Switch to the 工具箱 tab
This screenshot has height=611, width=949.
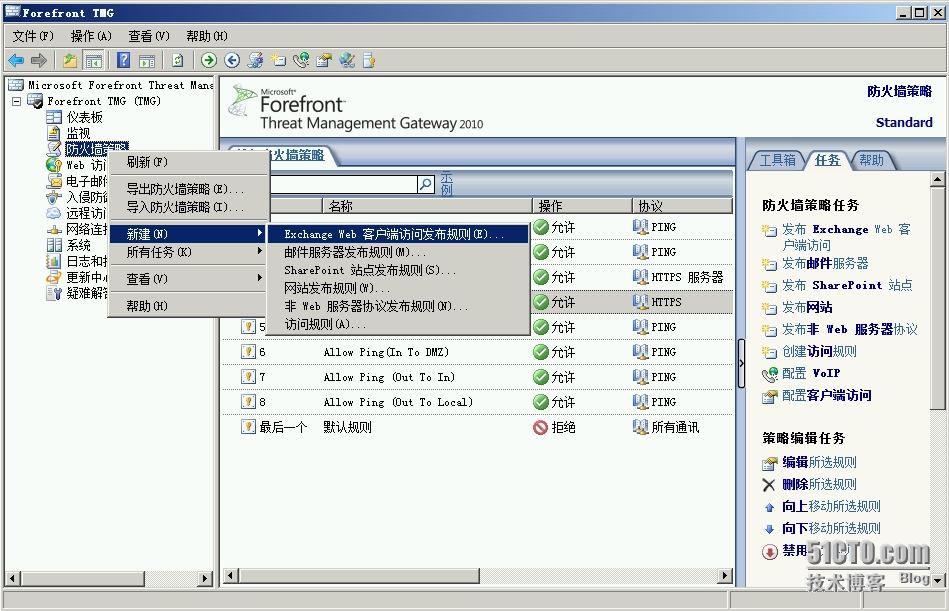[778, 160]
